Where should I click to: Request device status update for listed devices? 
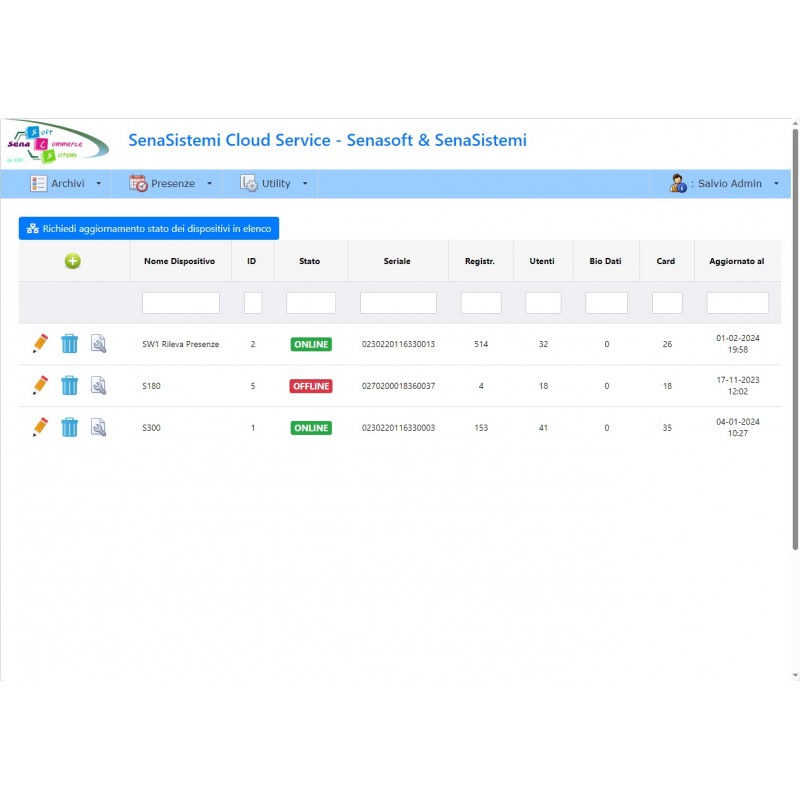[149, 229]
